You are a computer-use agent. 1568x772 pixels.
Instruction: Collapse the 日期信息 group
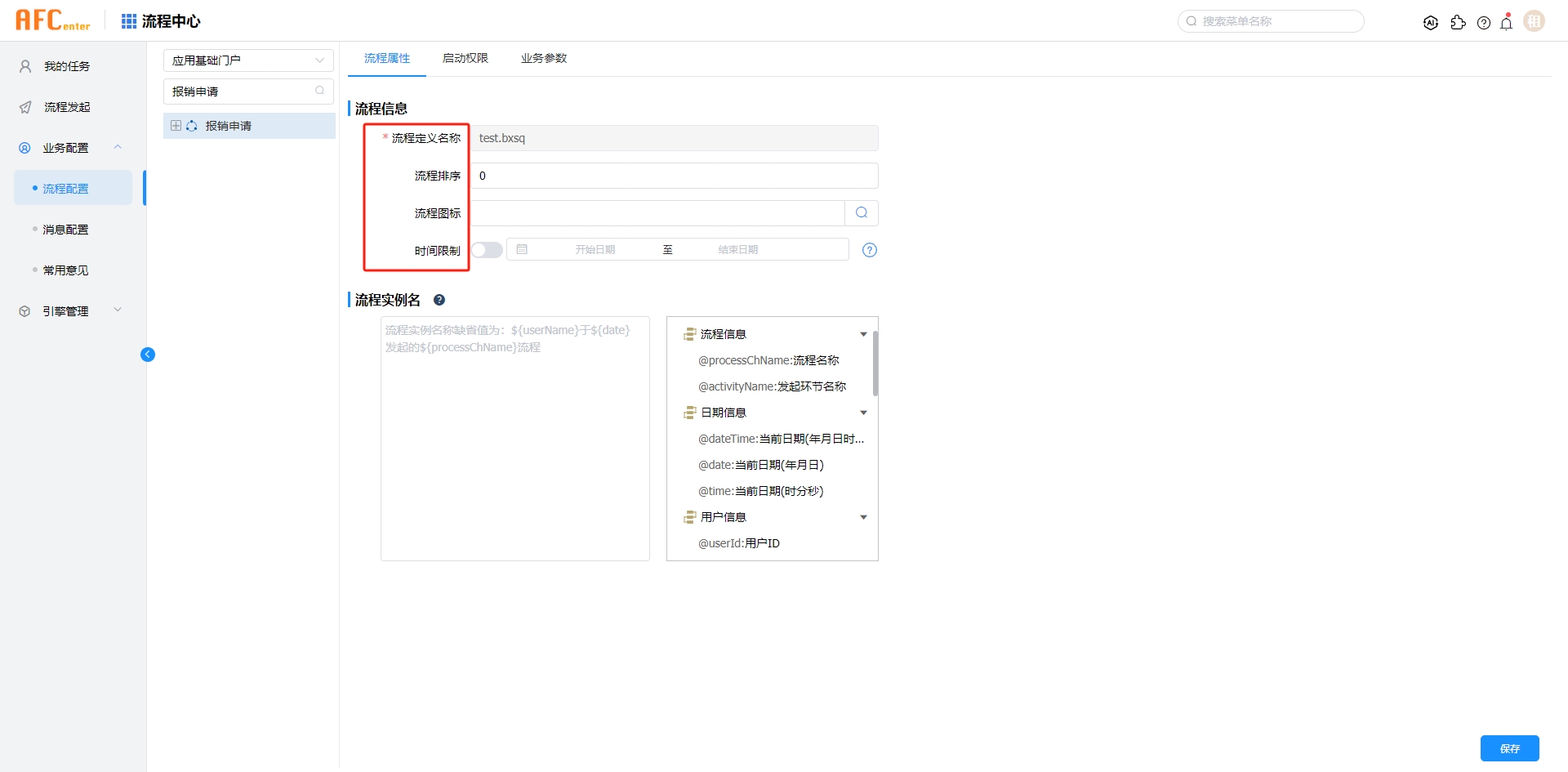click(x=863, y=413)
